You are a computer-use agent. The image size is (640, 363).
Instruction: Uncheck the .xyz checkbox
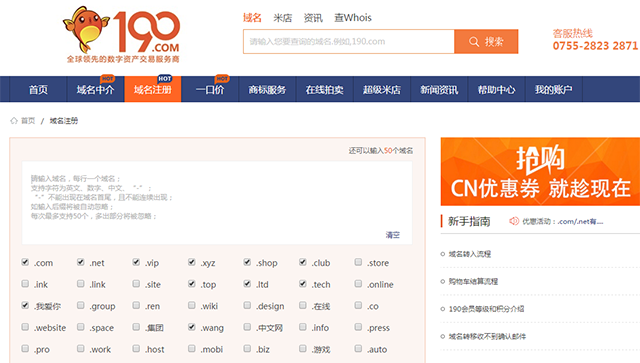click(191, 262)
